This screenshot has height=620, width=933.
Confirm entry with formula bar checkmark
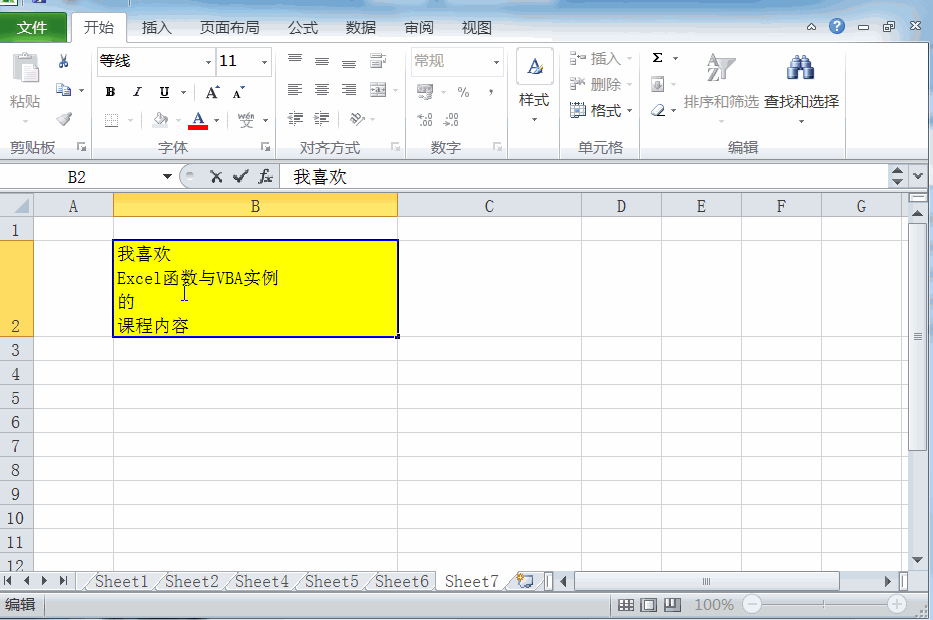click(240, 177)
